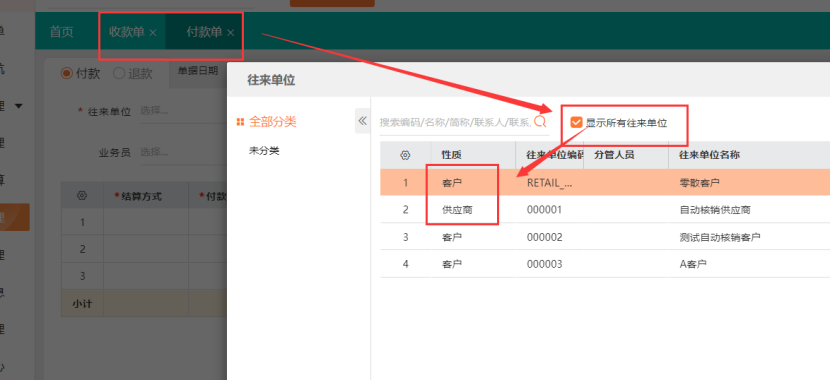Switch to the 收款单 tab
The image size is (830, 381).
pos(127,32)
